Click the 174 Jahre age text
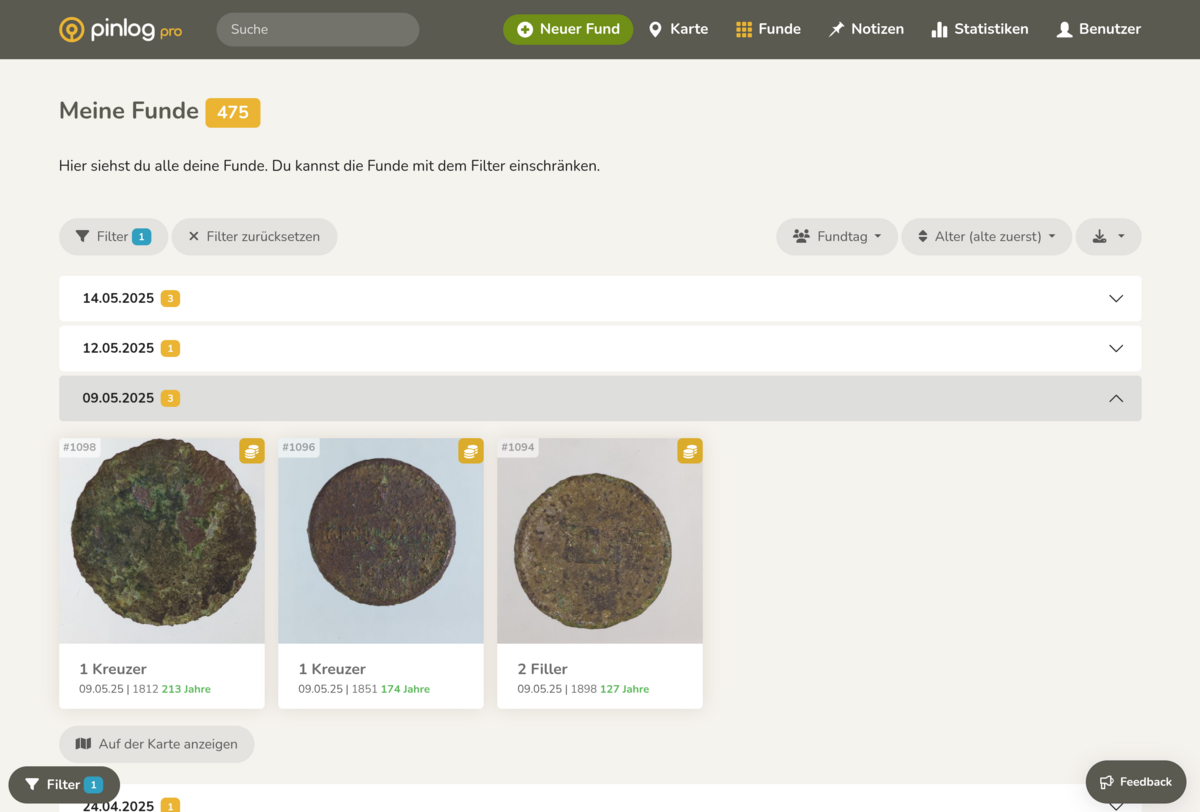The width and height of the screenshot is (1200, 812). (x=405, y=689)
